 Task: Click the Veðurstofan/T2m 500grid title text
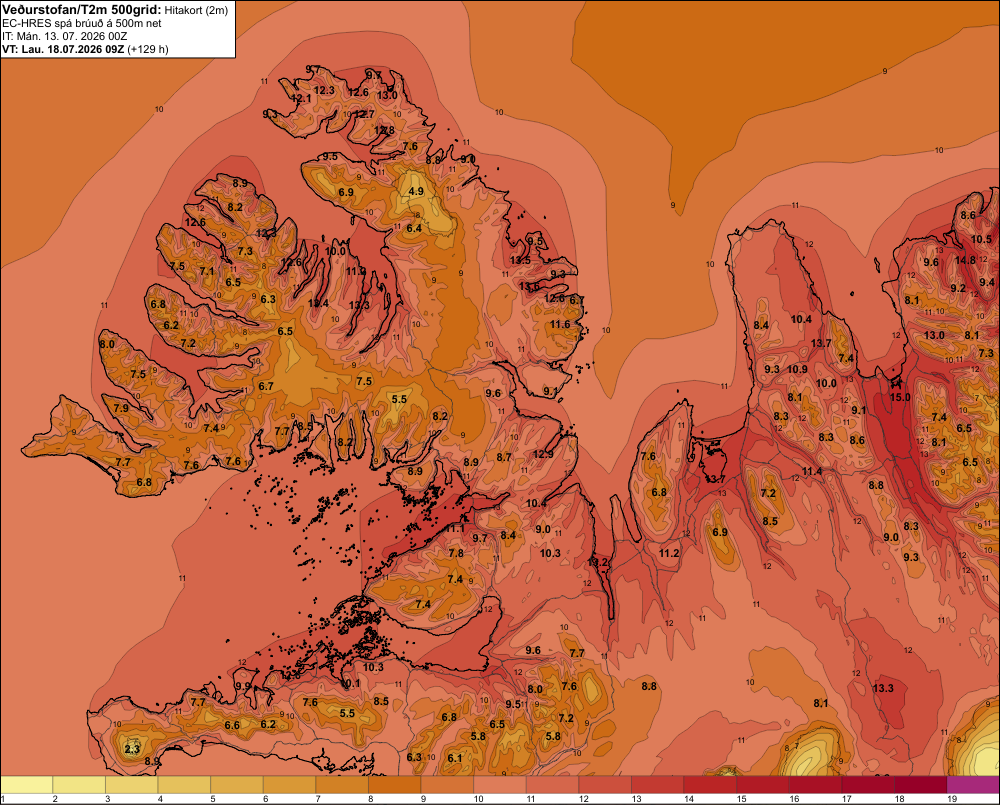click(82, 10)
